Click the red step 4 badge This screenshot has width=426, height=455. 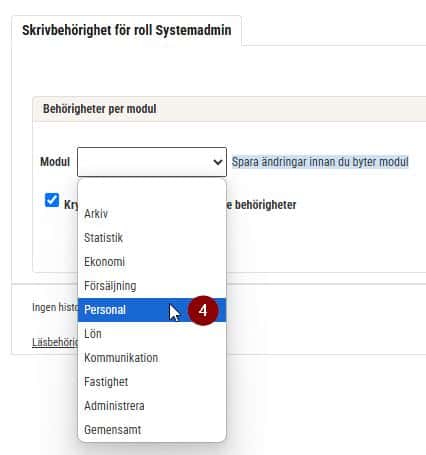[203, 311]
